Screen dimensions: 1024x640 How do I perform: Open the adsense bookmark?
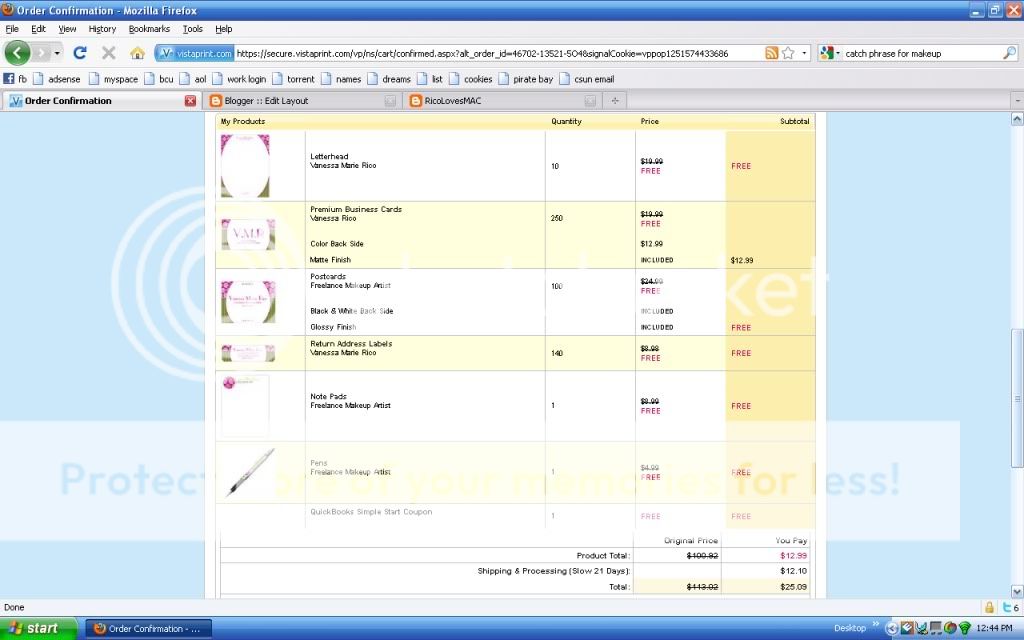[57, 79]
